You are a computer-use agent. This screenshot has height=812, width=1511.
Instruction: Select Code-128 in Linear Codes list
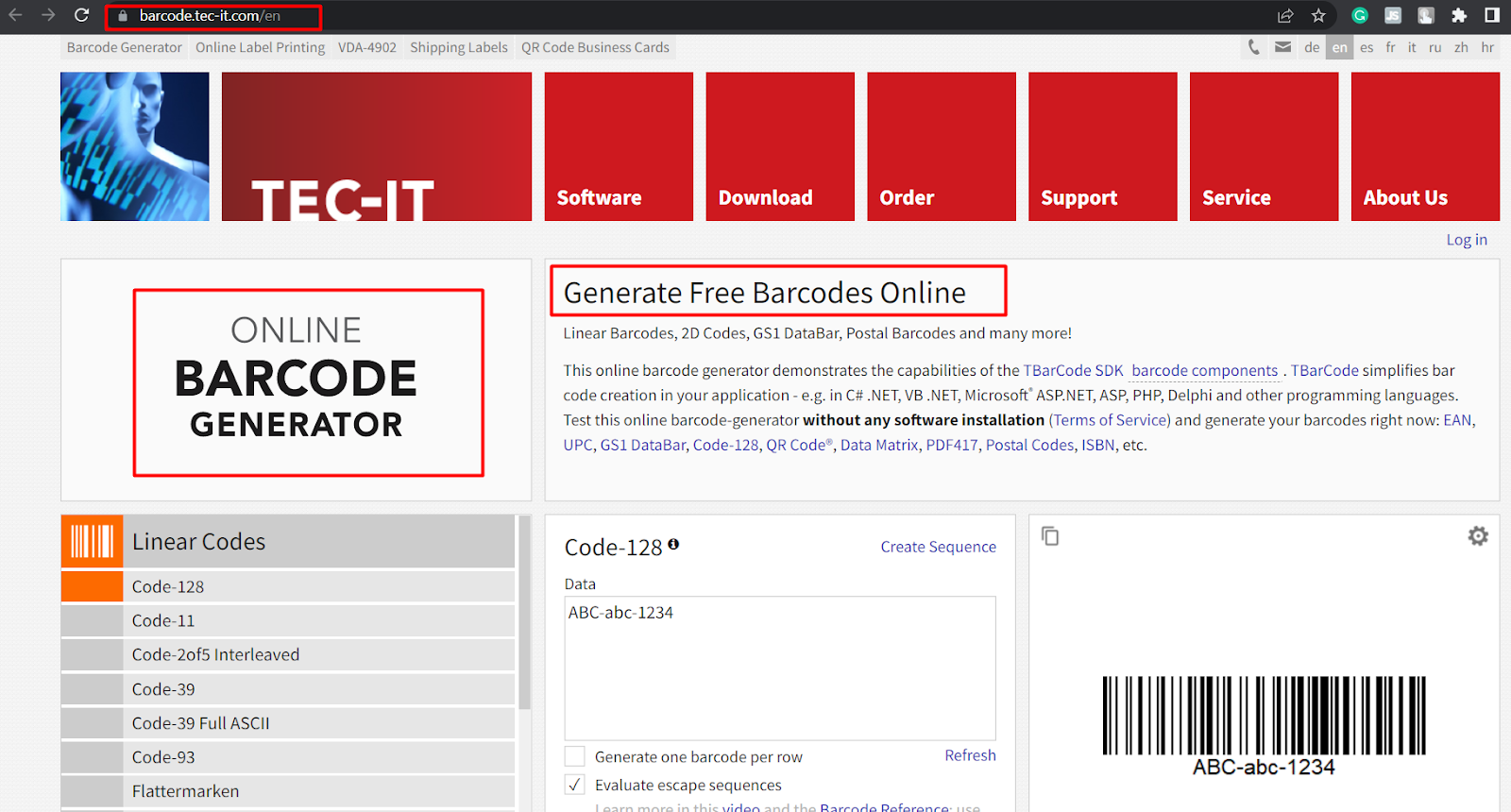(288, 586)
